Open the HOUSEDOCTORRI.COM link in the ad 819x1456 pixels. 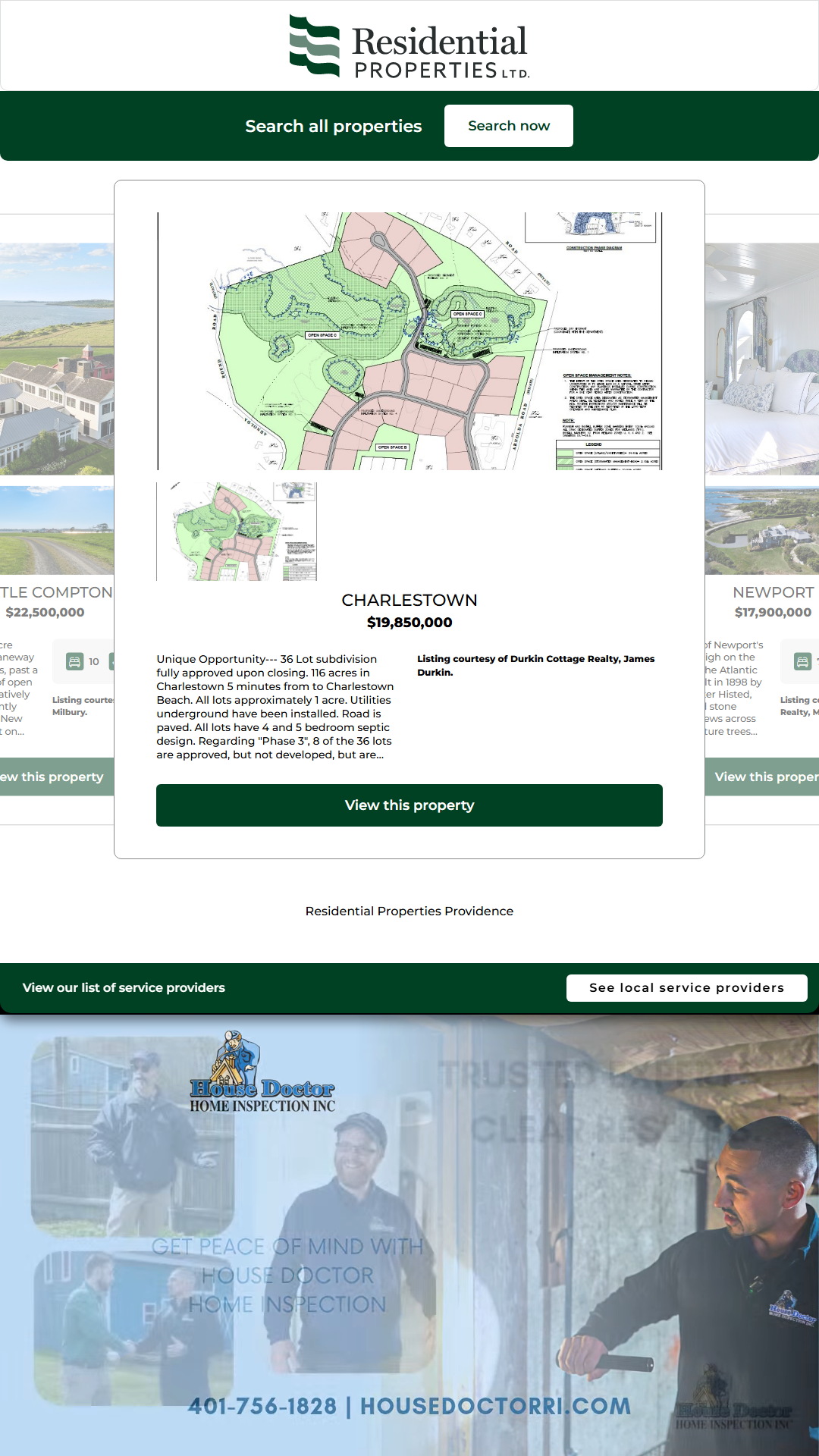click(495, 1406)
